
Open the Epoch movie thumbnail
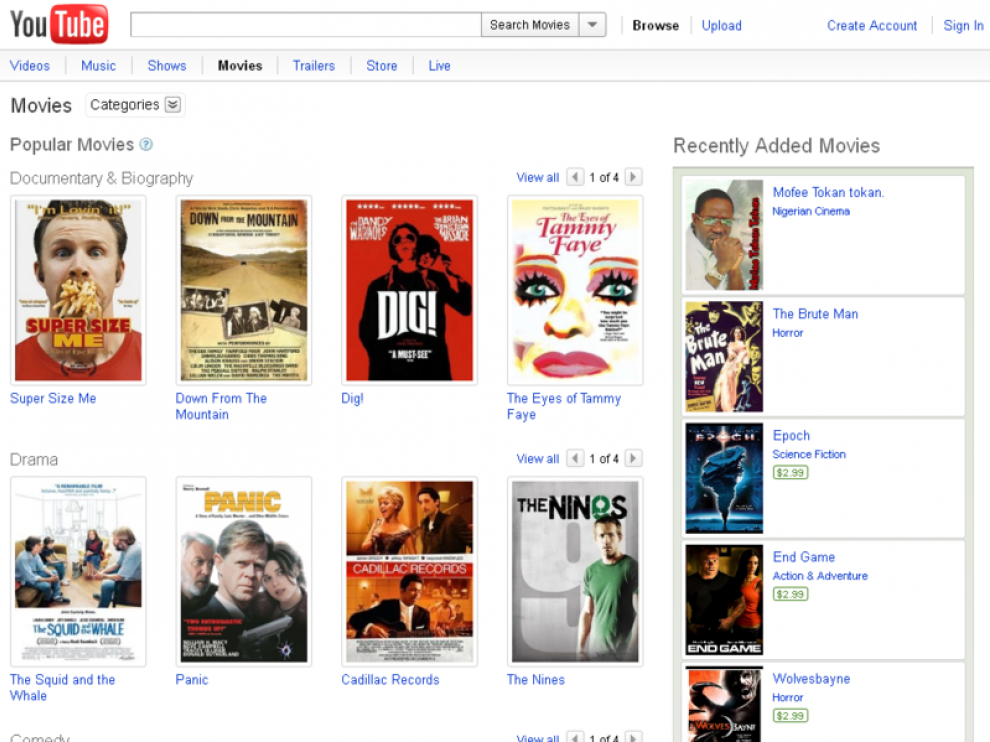[x=724, y=478]
